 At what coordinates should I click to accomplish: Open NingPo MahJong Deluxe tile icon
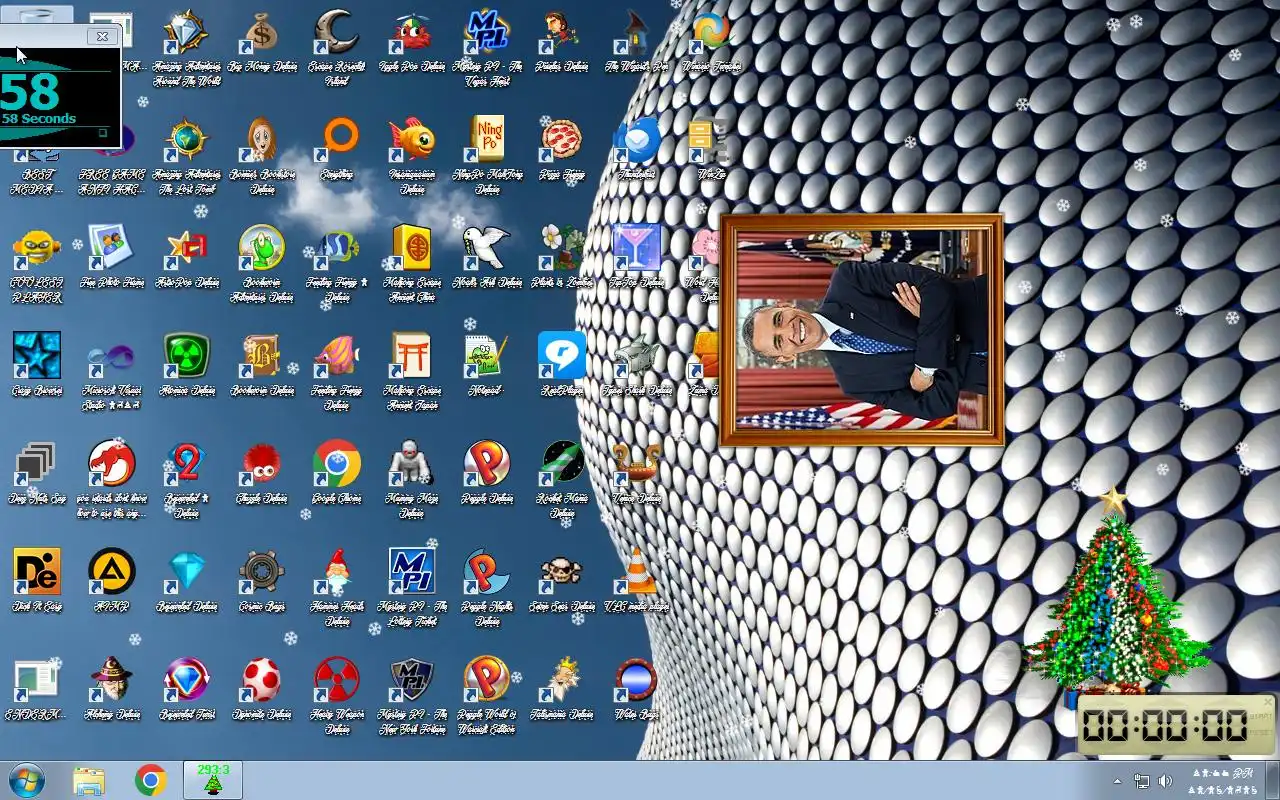[x=487, y=140]
